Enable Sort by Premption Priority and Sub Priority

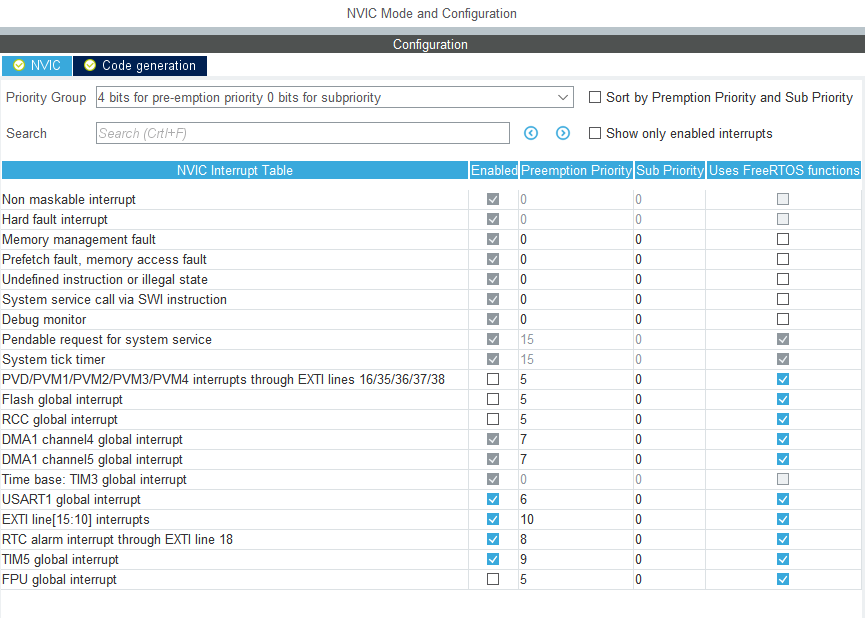(x=595, y=97)
